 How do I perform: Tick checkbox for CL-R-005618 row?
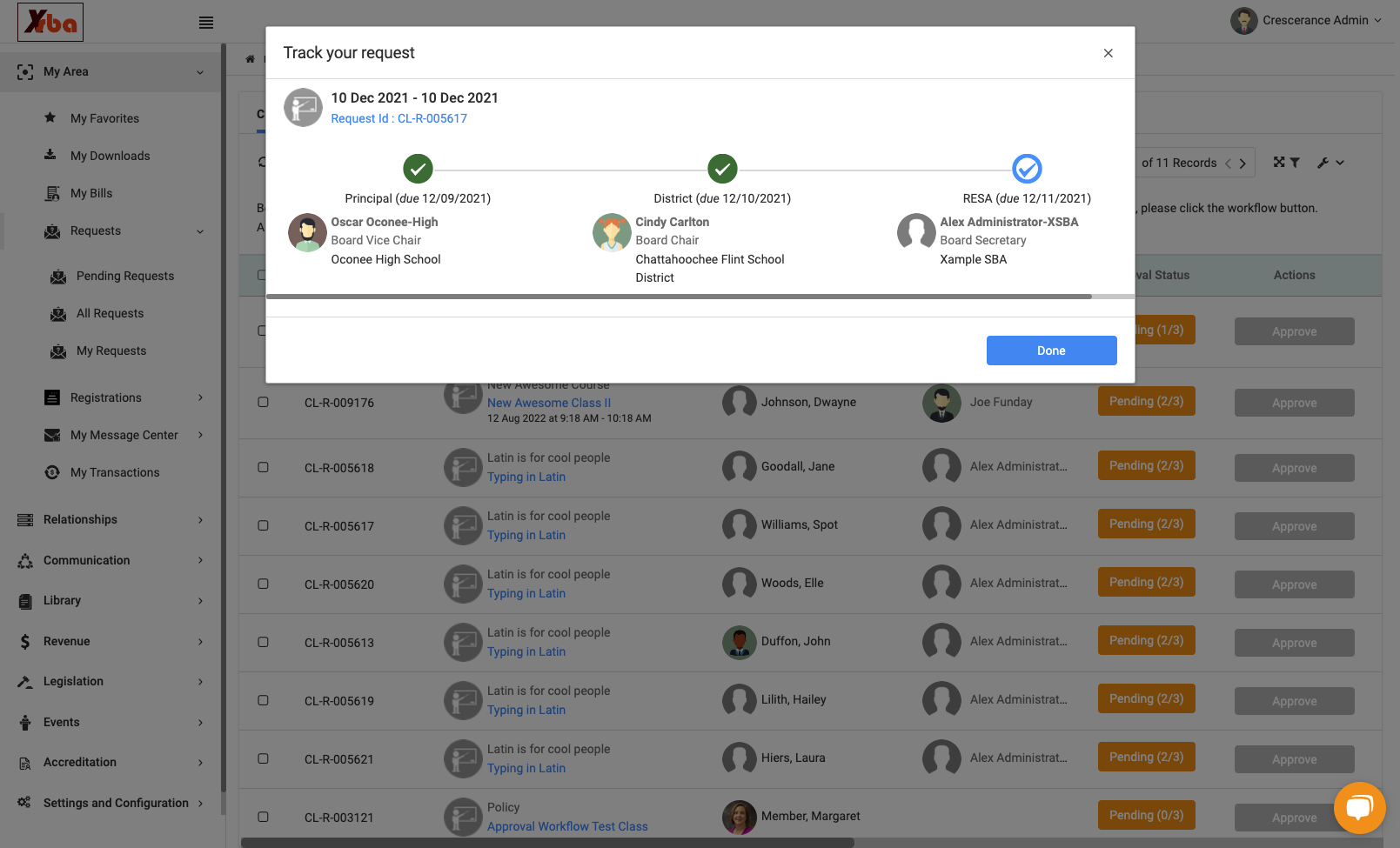point(263,467)
